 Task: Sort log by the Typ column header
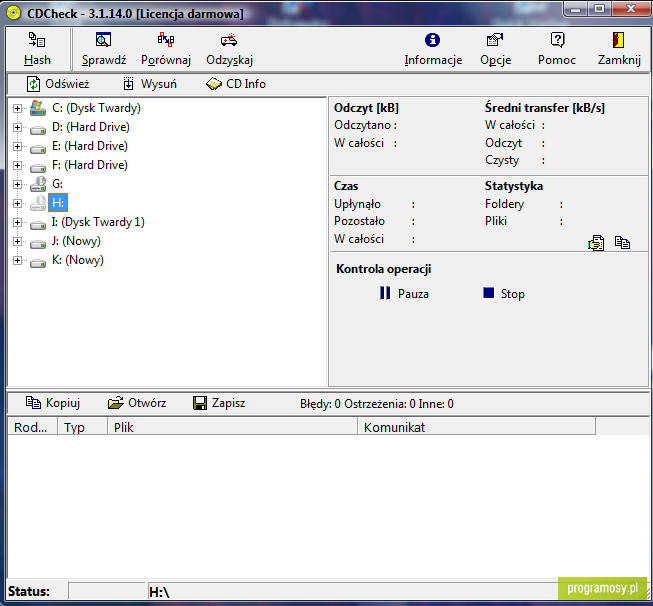pos(82,427)
